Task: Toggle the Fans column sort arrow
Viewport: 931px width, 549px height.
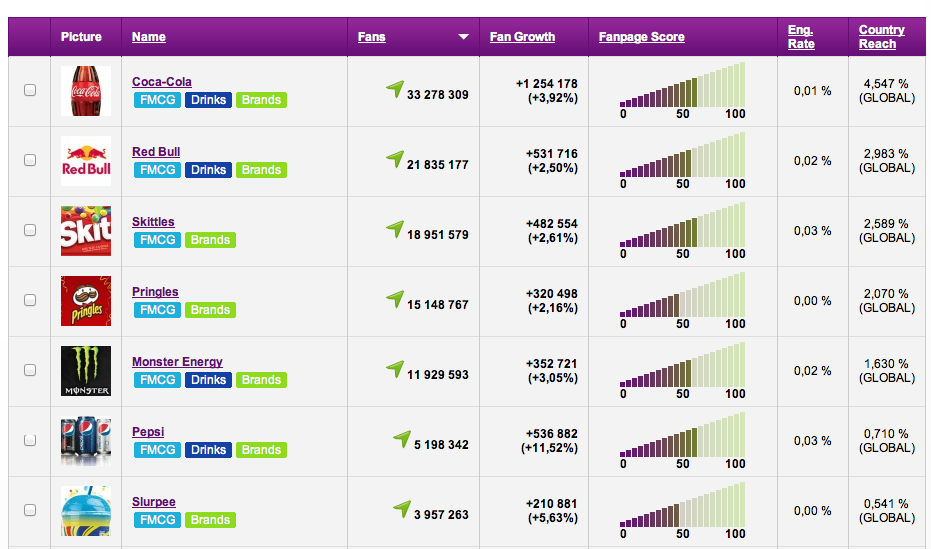Action: pos(464,37)
